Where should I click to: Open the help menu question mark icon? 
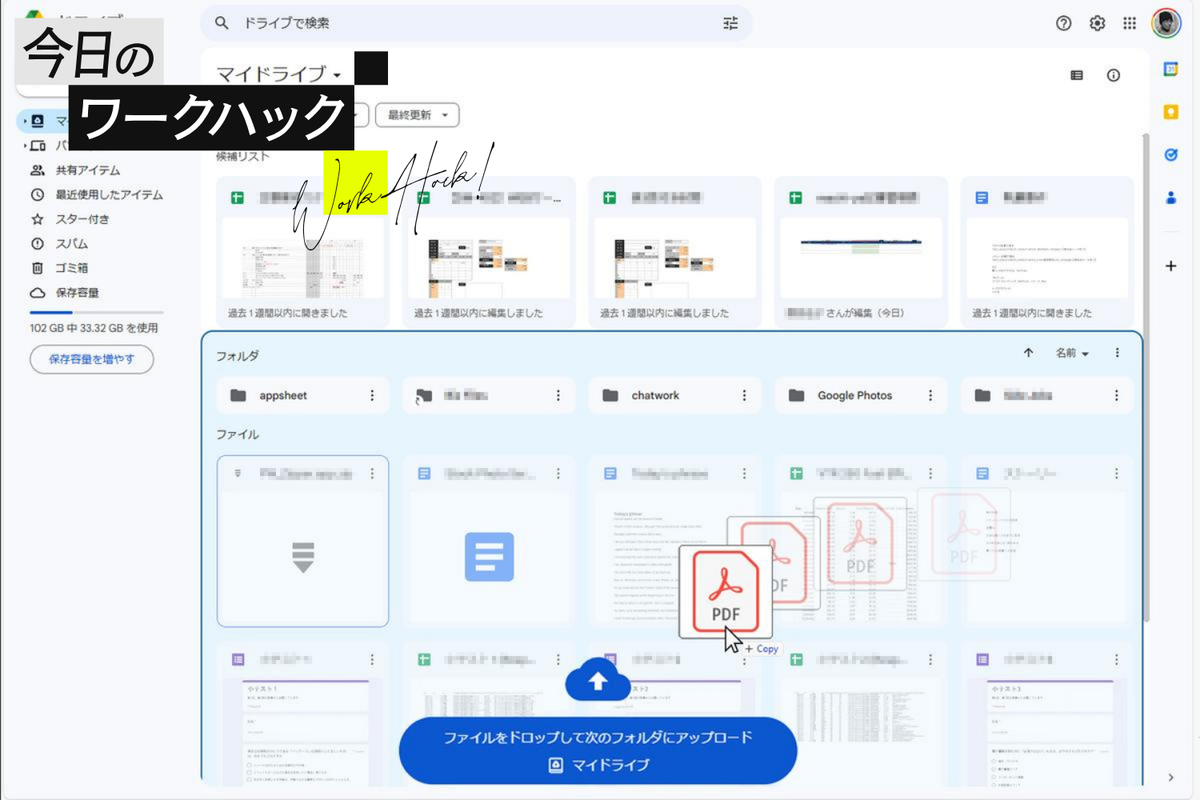(x=1063, y=22)
